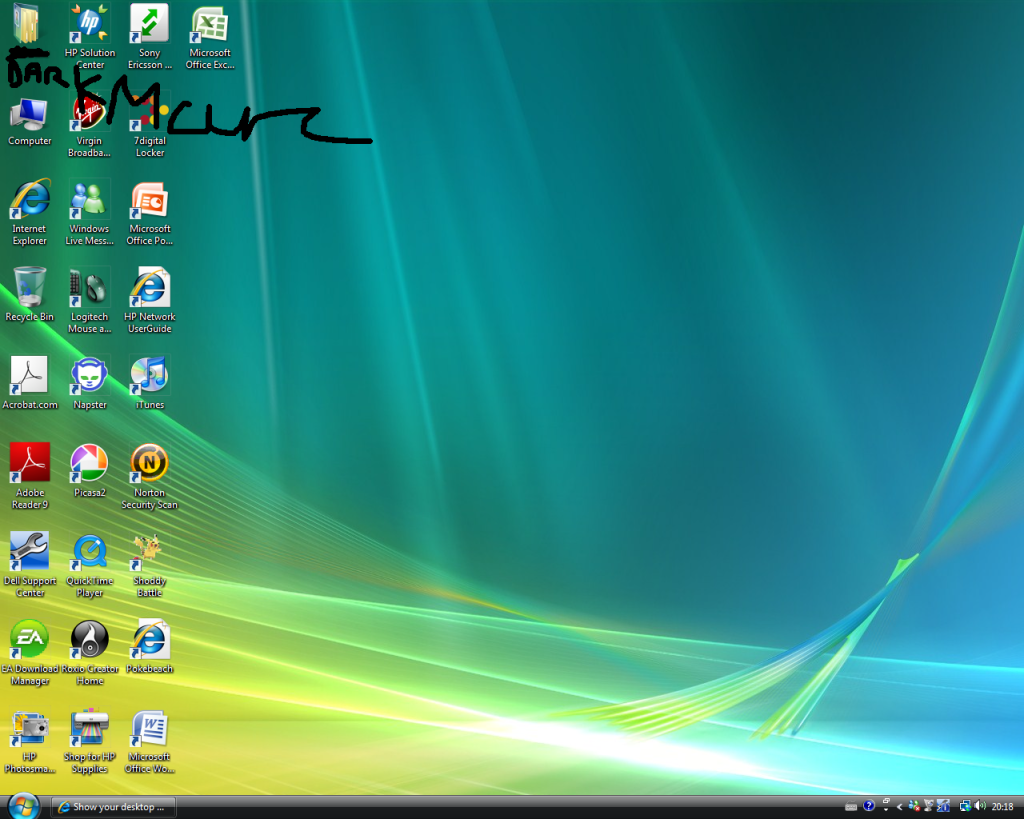Open Windows Live Messenger shortcut
Image resolution: width=1024 pixels, height=819 pixels.
(x=89, y=212)
